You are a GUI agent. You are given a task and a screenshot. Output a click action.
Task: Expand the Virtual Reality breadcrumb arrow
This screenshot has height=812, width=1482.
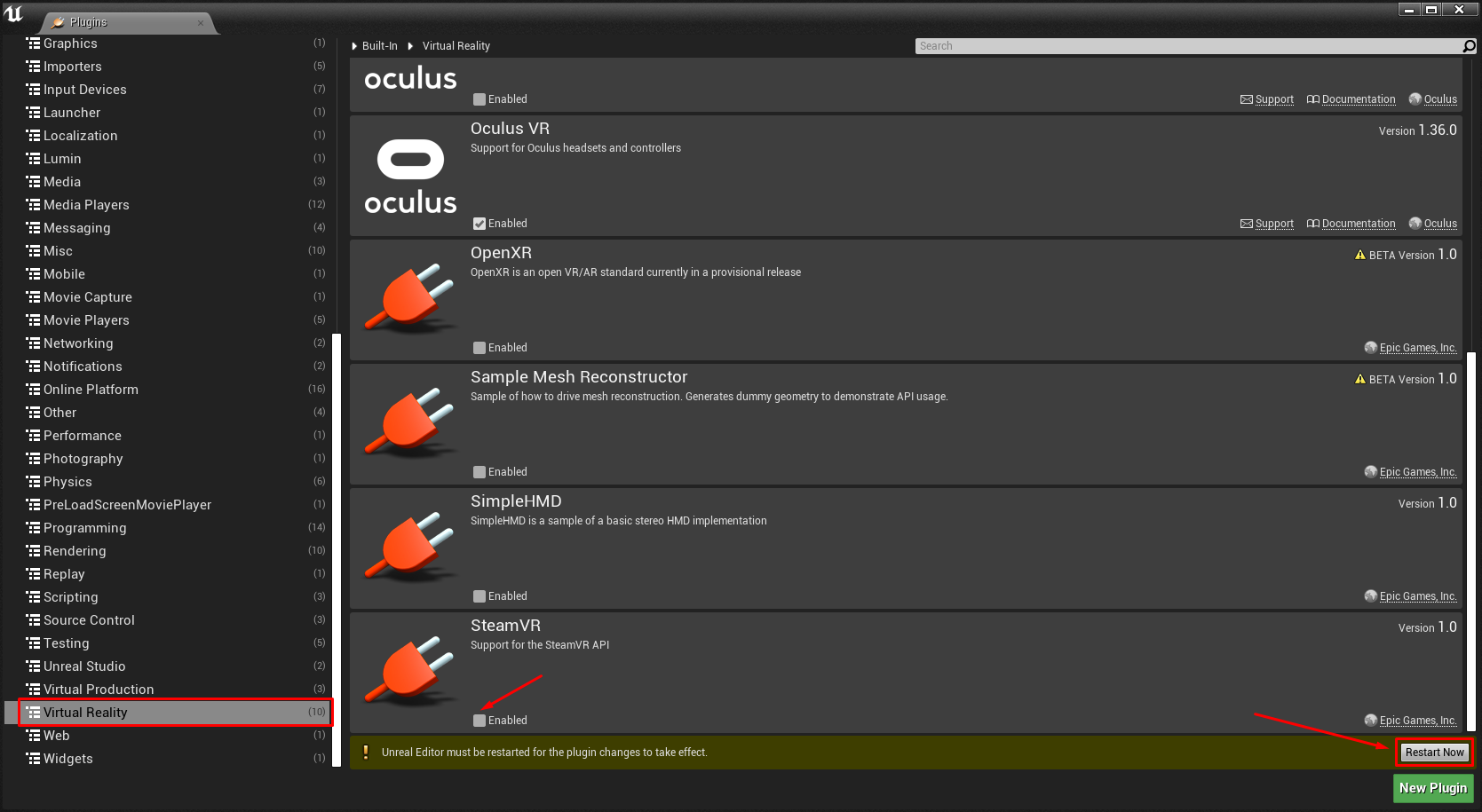point(410,46)
